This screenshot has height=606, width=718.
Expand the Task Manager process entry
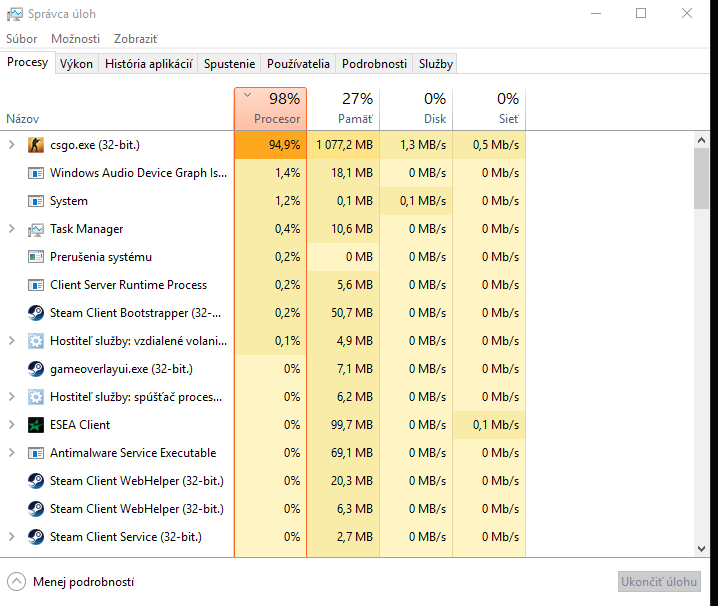coord(12,229)
